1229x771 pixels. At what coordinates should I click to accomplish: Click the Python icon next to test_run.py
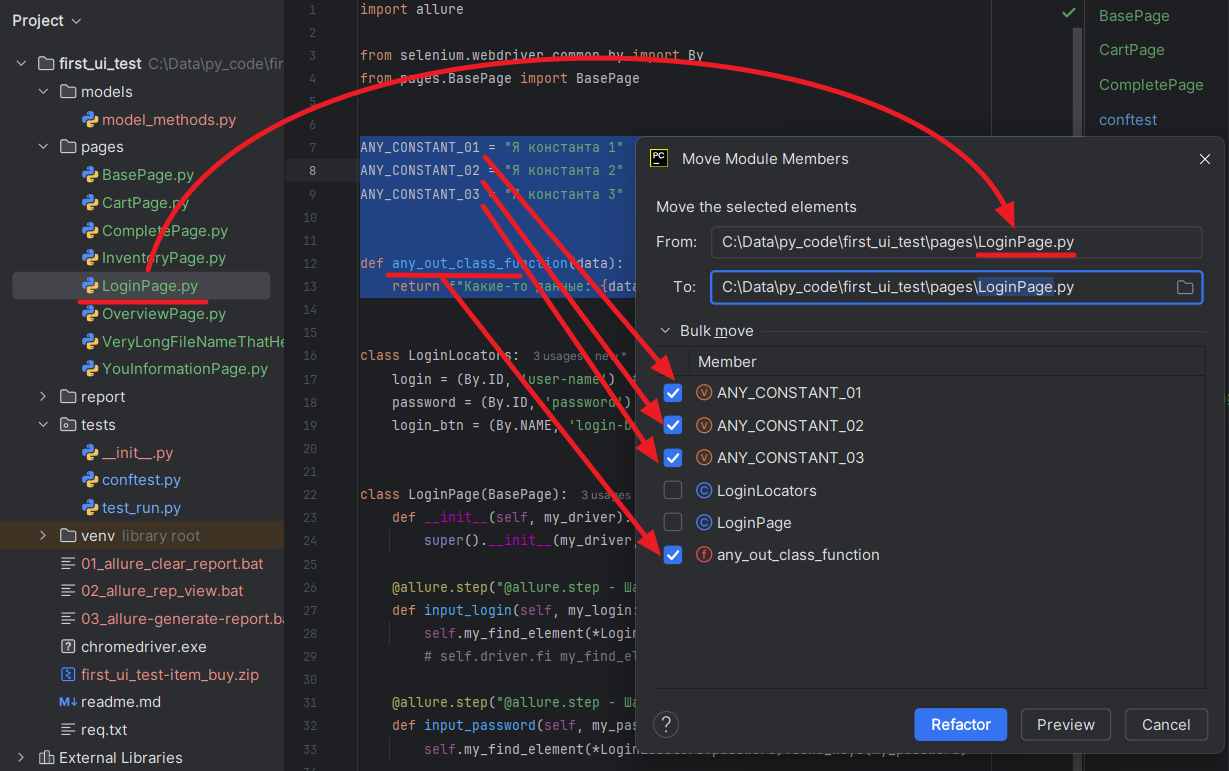point(90,508)
